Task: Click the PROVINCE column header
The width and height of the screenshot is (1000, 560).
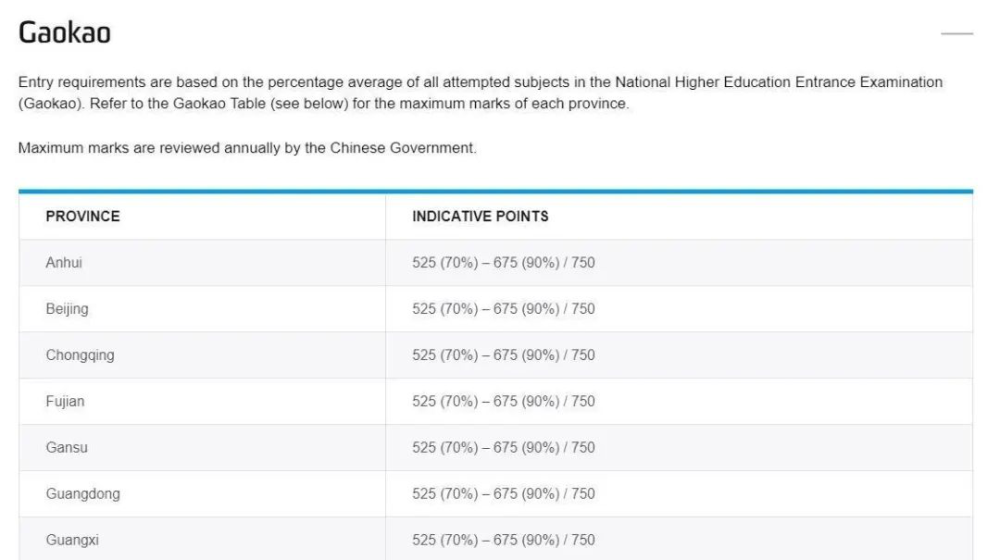Action: (x=83, y=216)
